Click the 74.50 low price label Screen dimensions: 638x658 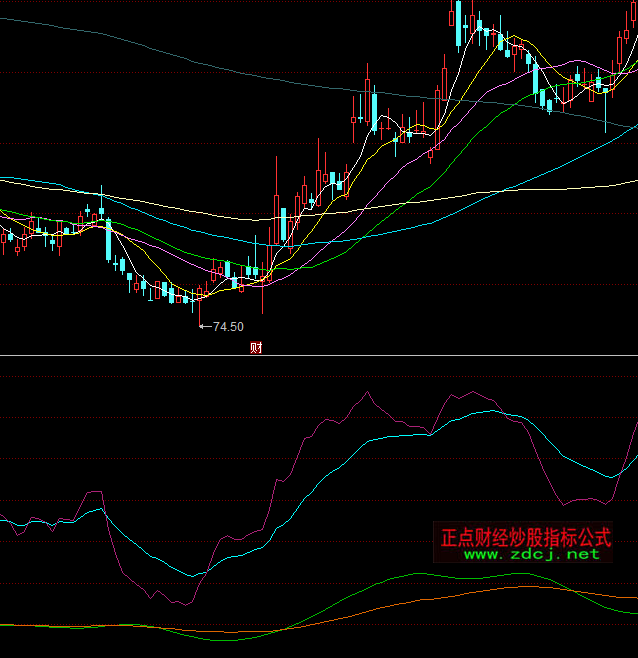[x=228, y=326]
